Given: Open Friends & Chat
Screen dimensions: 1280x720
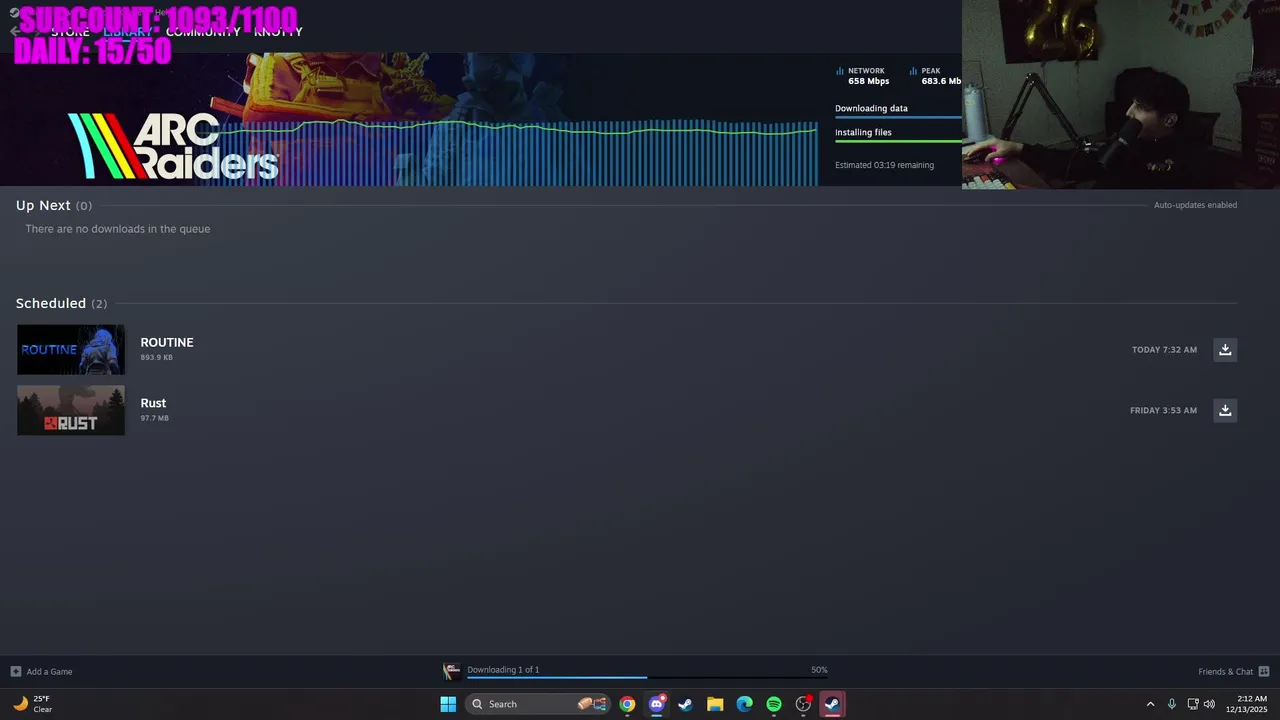Looking at the screenshot, I should [x=1225, y=672].
